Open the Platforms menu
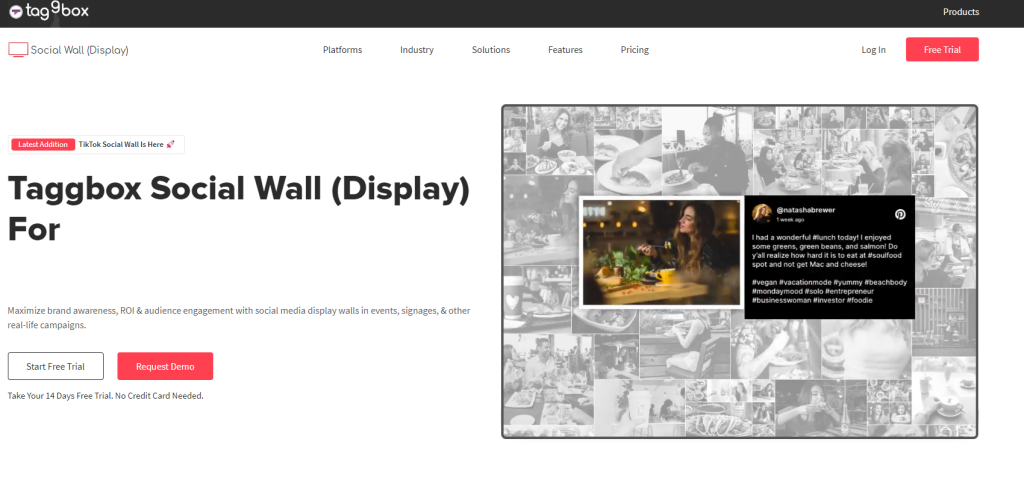Image resolution: width=1024 pixels, height=480 pixels. (x=342, y=50)
